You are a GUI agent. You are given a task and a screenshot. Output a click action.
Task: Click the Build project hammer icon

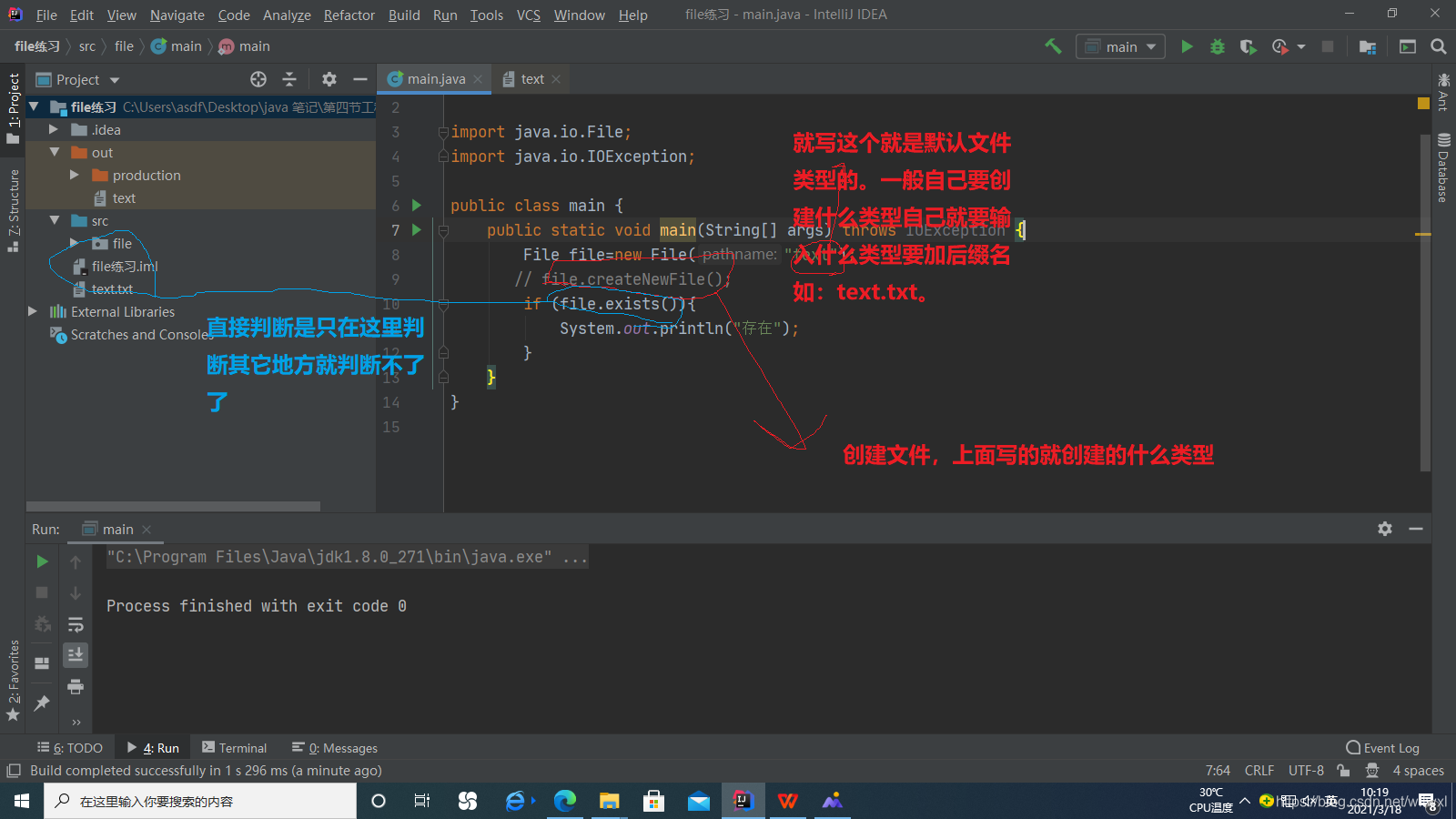[x=1053, y=46]
